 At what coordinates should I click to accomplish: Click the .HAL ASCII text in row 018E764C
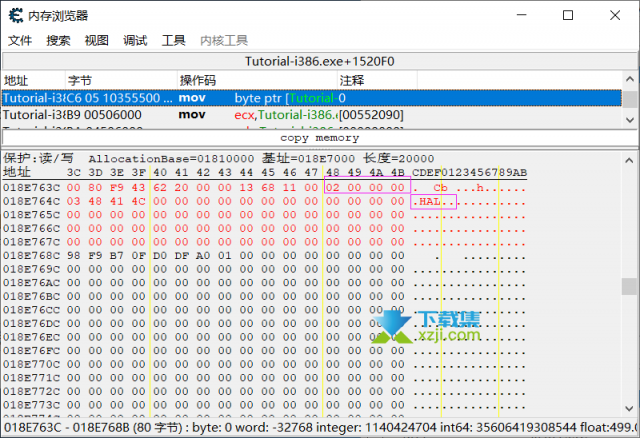(x=427, y=202)
